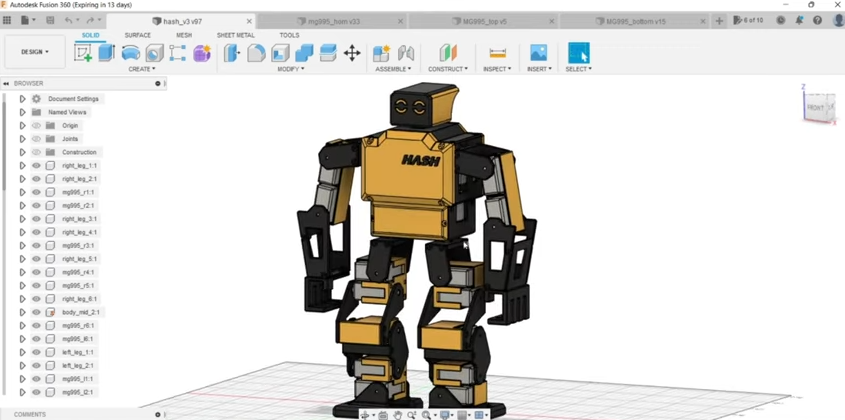
Task: Hide the left_leg_1:1 component
Action: pos(36,352)
